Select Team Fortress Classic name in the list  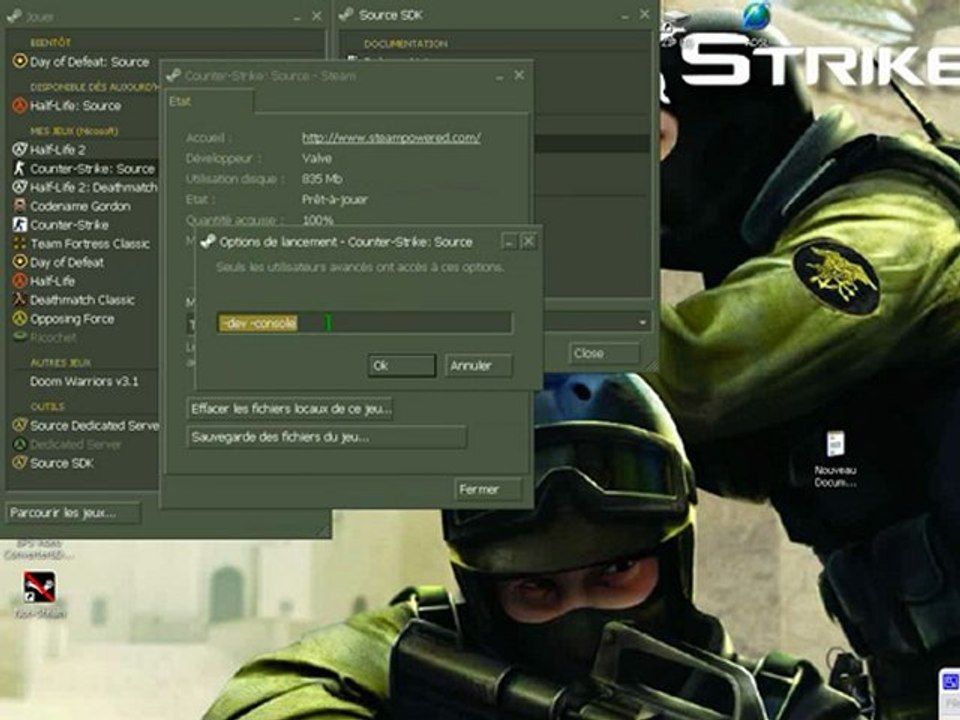[90, 244]
